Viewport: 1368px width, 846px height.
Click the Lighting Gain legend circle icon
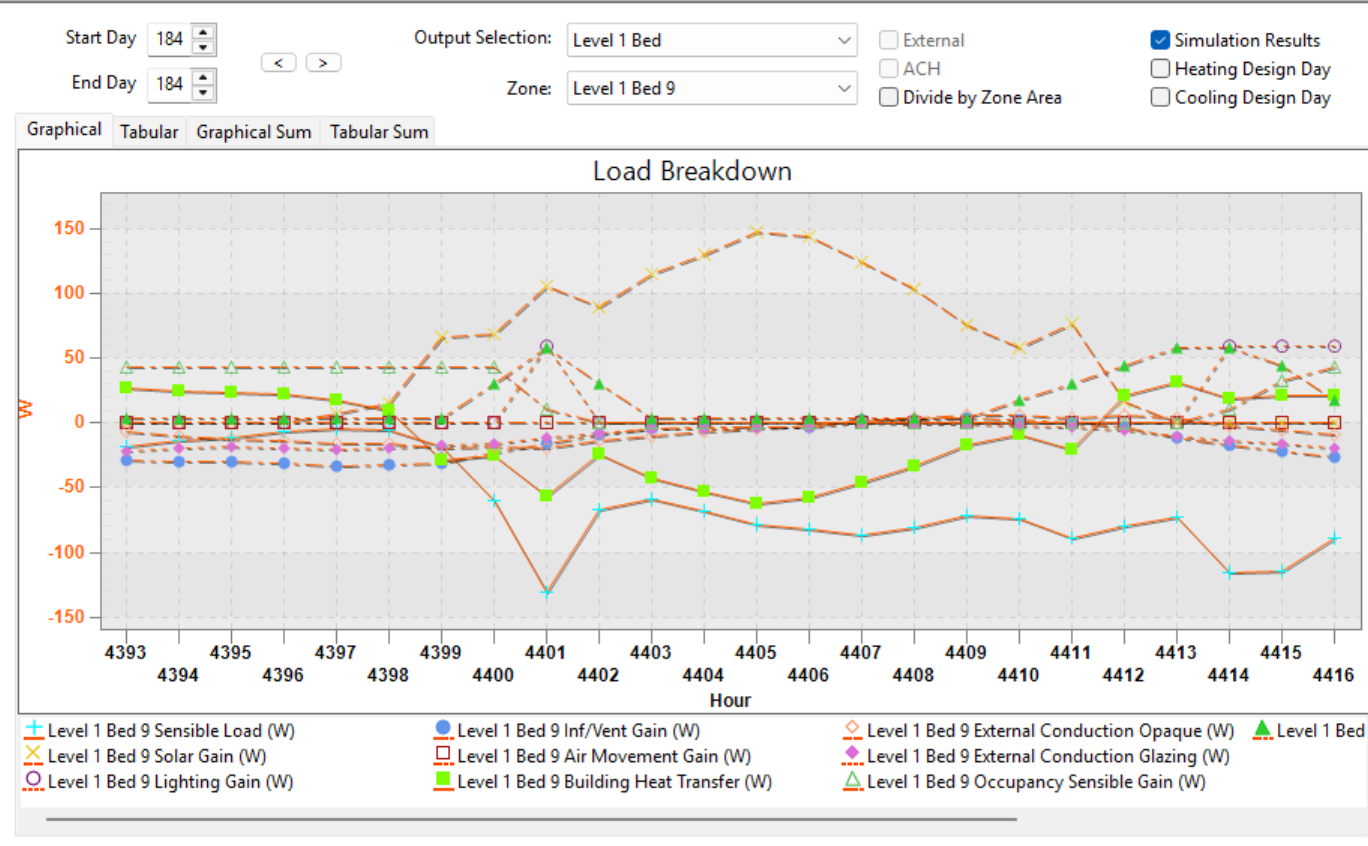34,780
